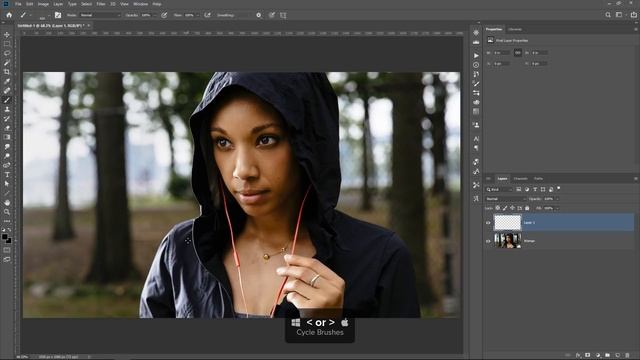This screenshot has height=360, width=640.
Task: Click the Layer 1 thumbnail
Action: (507, 223)
